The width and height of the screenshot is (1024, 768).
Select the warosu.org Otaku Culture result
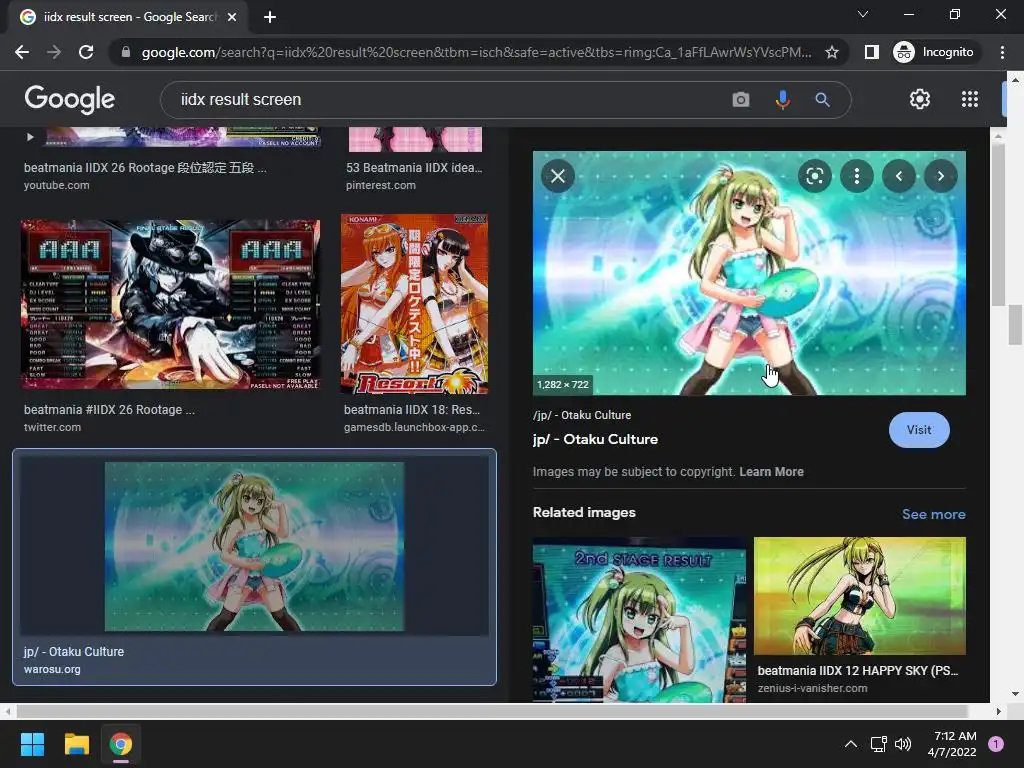click(254, 567)
